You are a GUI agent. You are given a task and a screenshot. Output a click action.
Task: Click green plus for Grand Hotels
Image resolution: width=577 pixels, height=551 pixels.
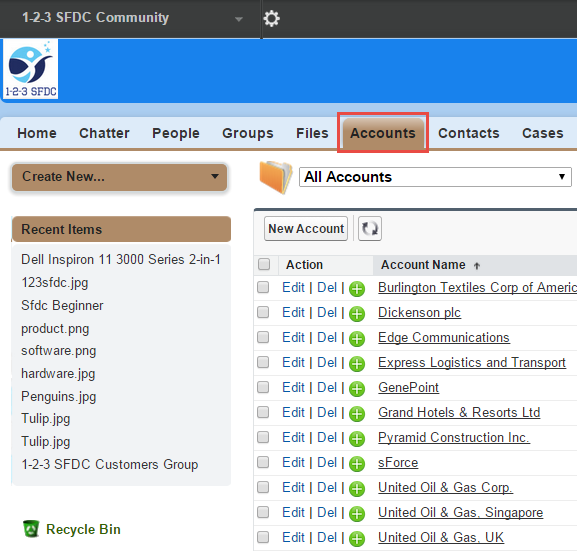[x=357, y=414]
